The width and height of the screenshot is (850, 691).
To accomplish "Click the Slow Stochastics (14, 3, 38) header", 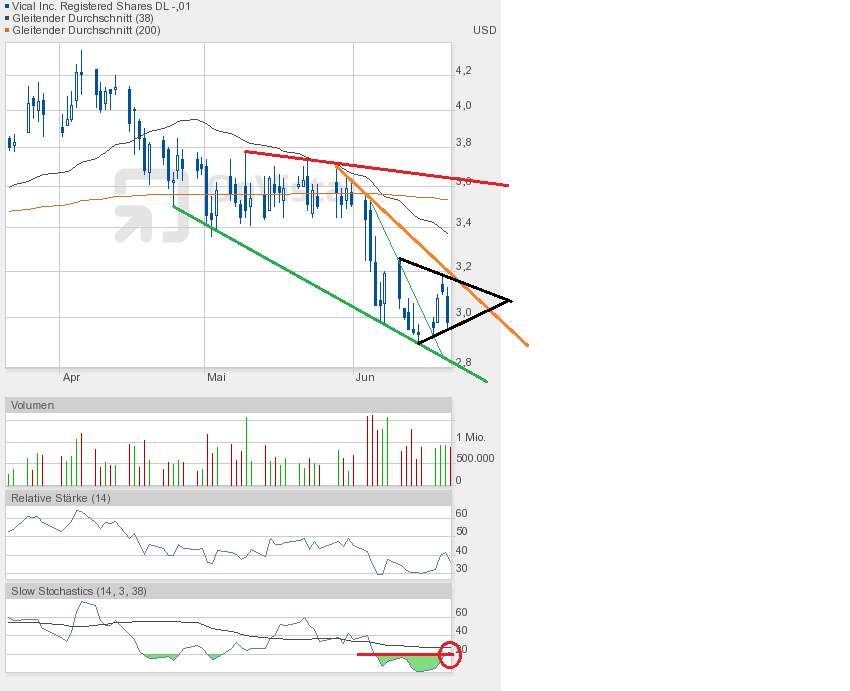I will point(78,591).
